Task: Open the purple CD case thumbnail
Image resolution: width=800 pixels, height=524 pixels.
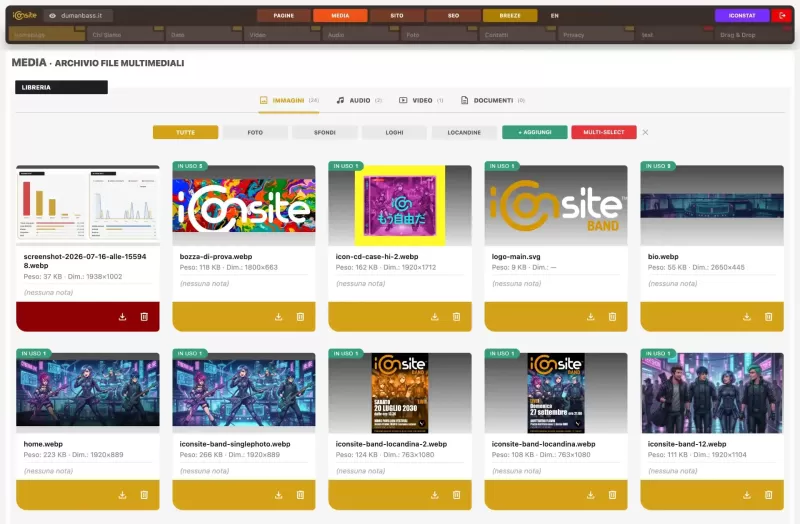Action: click(x=400, y=206)
